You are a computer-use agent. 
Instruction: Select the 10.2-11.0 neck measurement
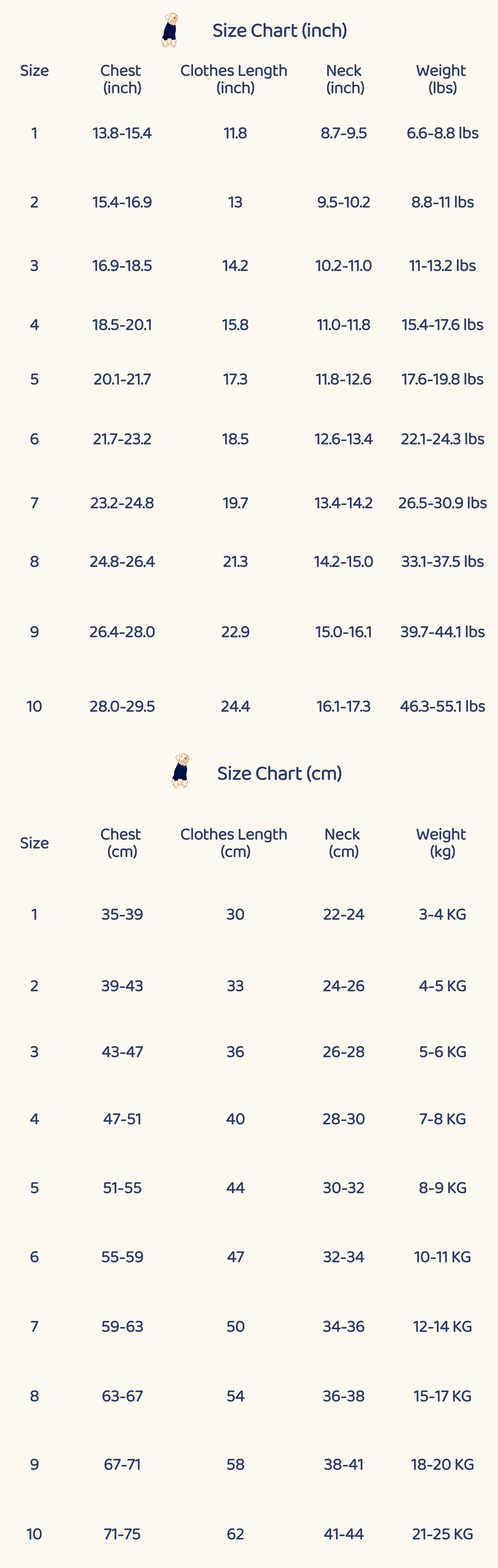pos(343,266)
